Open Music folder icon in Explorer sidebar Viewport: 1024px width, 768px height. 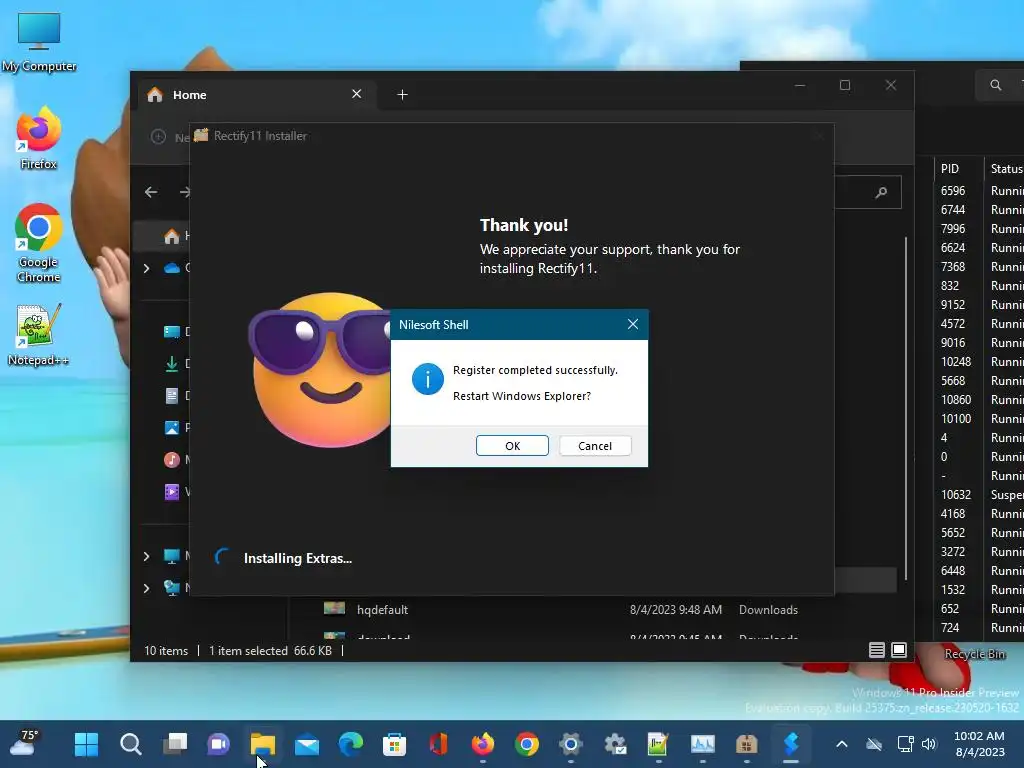[x=172, y=460]
